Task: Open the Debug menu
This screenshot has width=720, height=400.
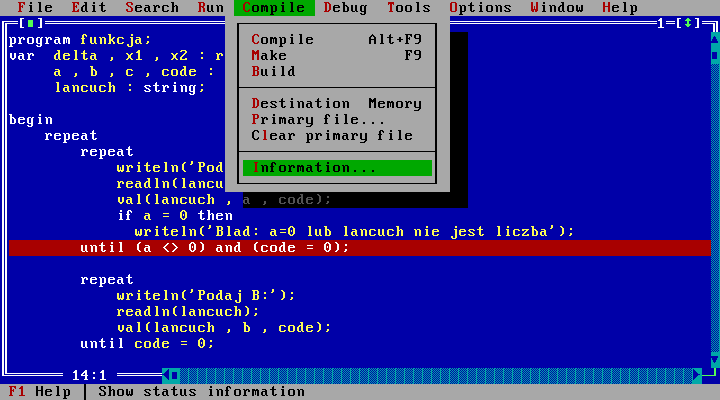Action: coord(345,7)
